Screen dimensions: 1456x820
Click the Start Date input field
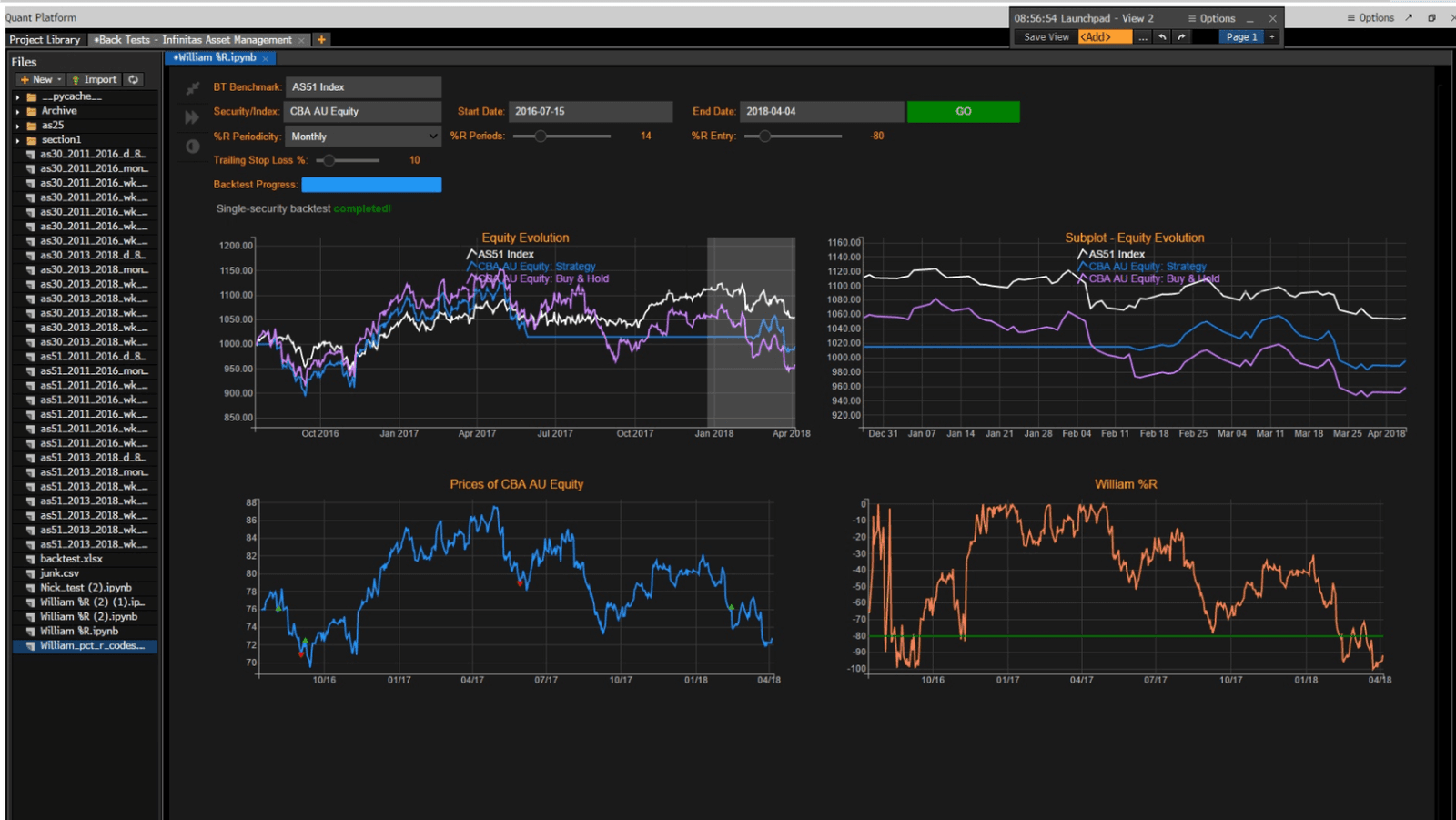(590, 112)
